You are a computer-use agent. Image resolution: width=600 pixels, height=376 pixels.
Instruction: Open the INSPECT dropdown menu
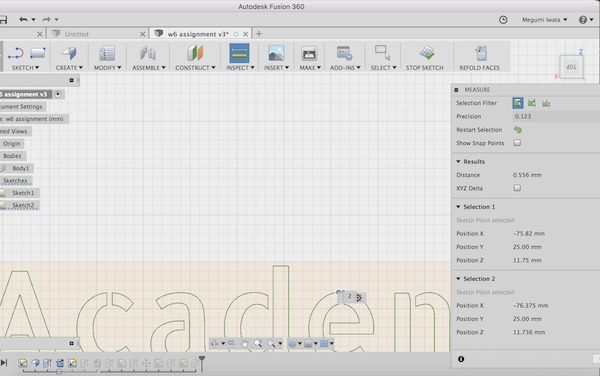[x=240, y=68]
